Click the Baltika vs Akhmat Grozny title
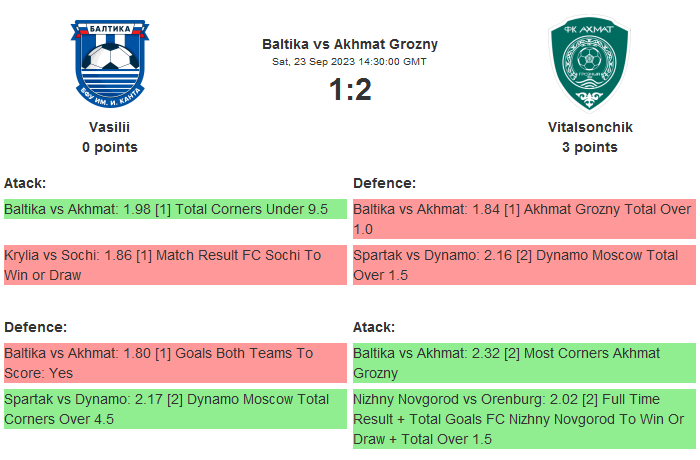 click(x=350, y=44)
